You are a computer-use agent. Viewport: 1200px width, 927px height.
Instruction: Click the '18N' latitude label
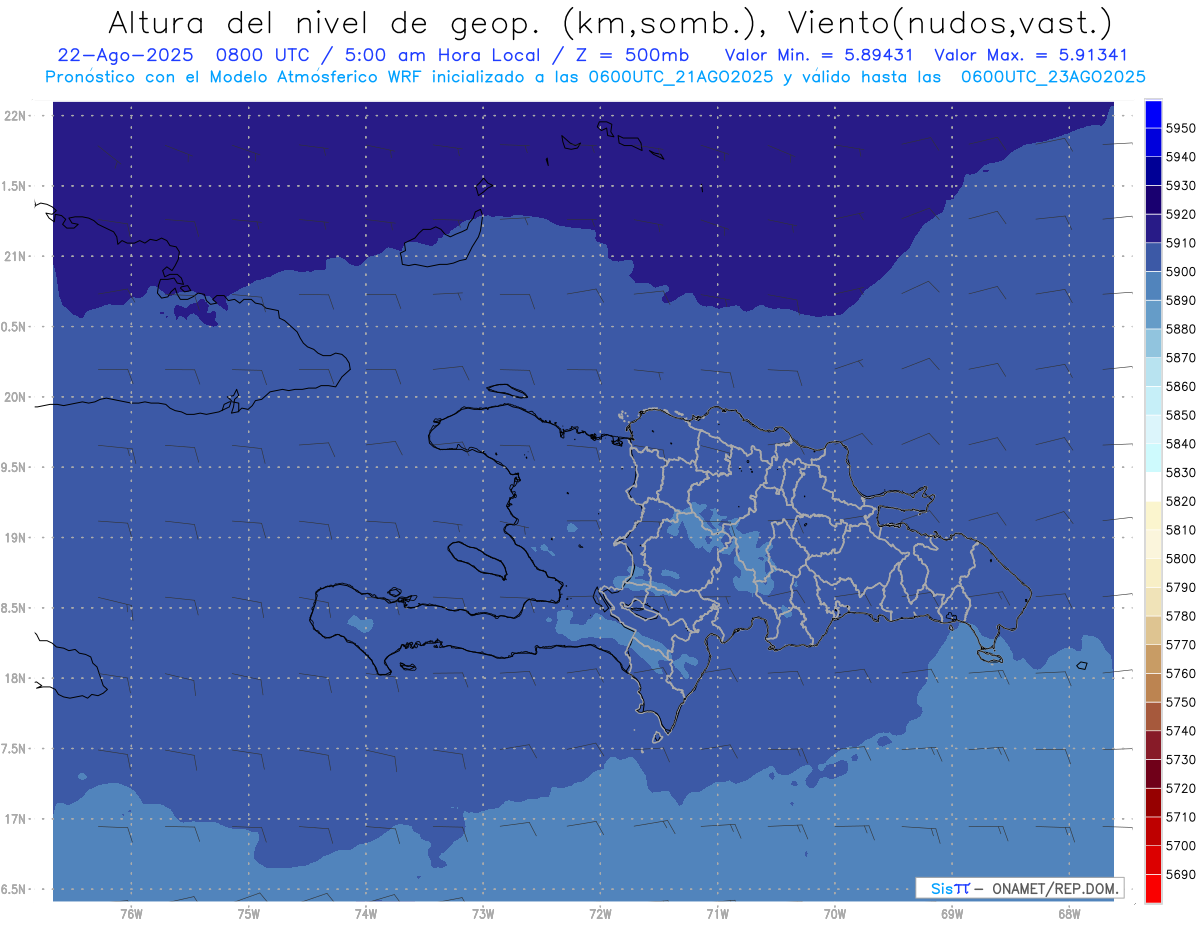(x=15, y=678)
